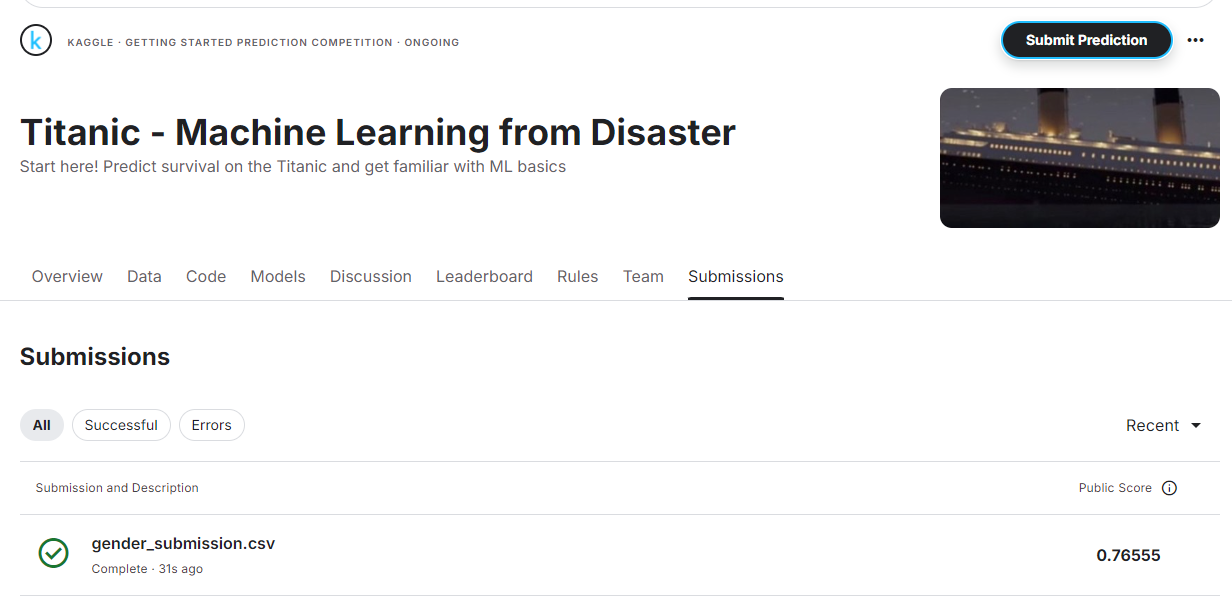Open the Overview tab
The height and width of the screenshot is (600, 1232).
coord(67,276)
